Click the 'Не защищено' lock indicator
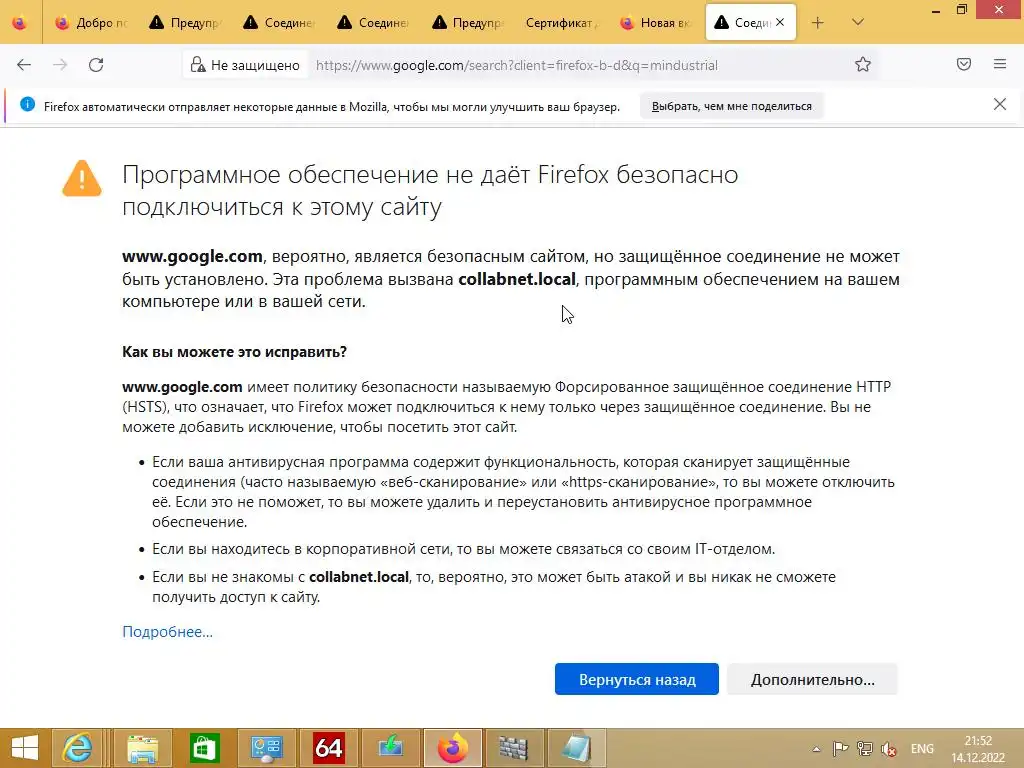Screen dimensions: 1024x768 coord(245,65)
